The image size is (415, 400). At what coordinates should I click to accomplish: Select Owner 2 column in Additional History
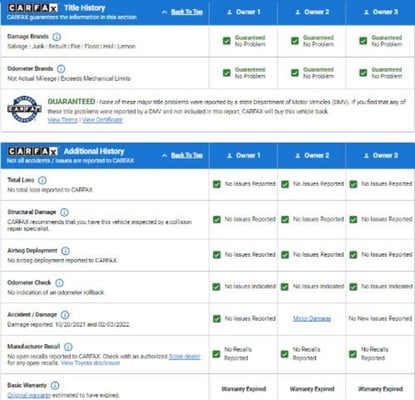point(312,156)
